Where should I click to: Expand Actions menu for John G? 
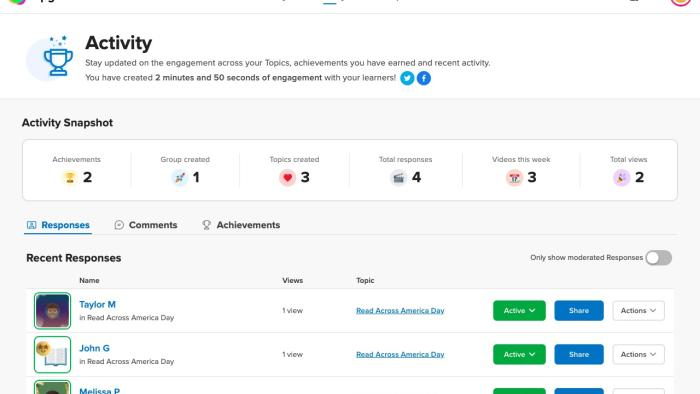click(x=638, y=354)
